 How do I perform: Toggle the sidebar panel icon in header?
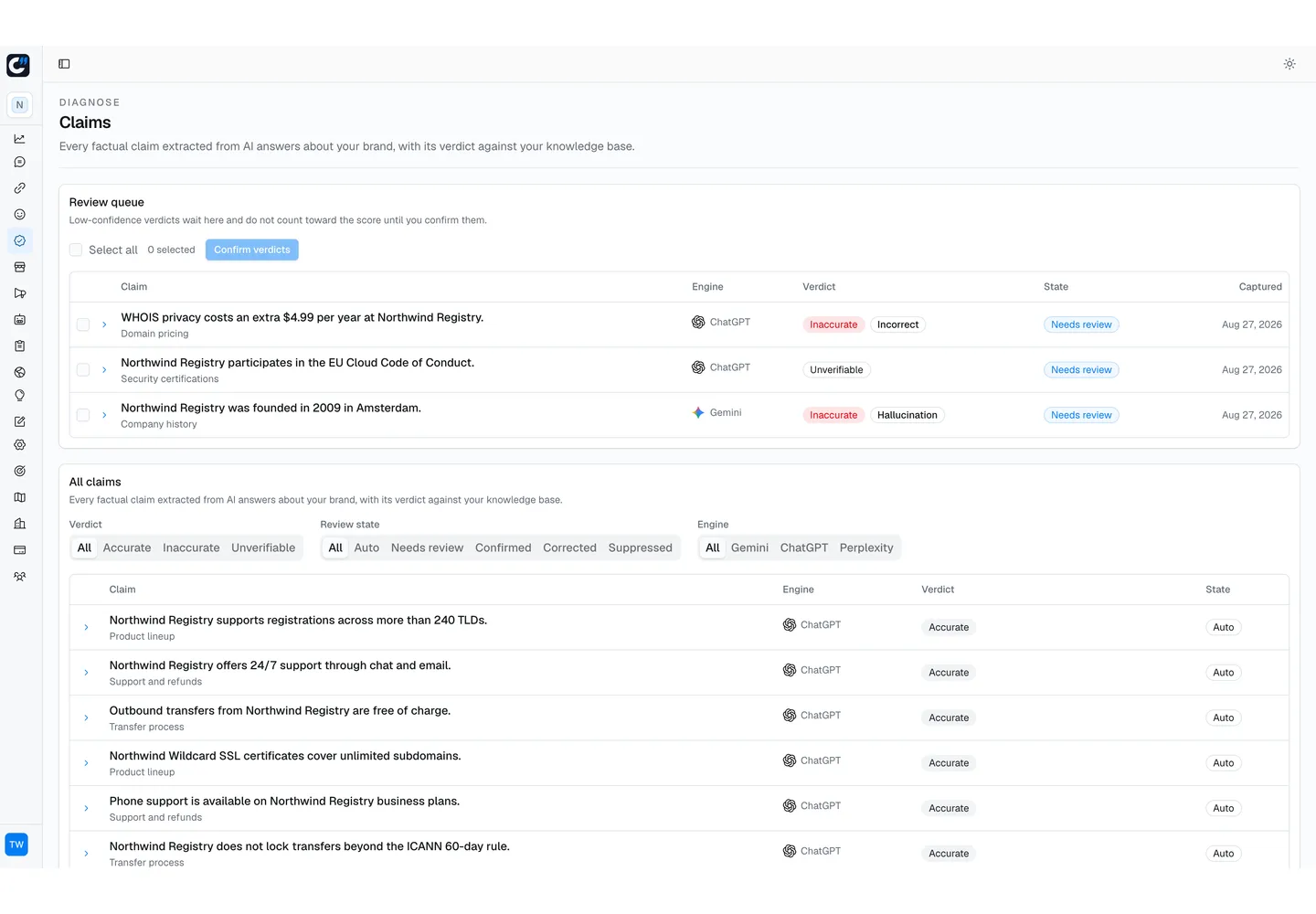click(64, 64)
